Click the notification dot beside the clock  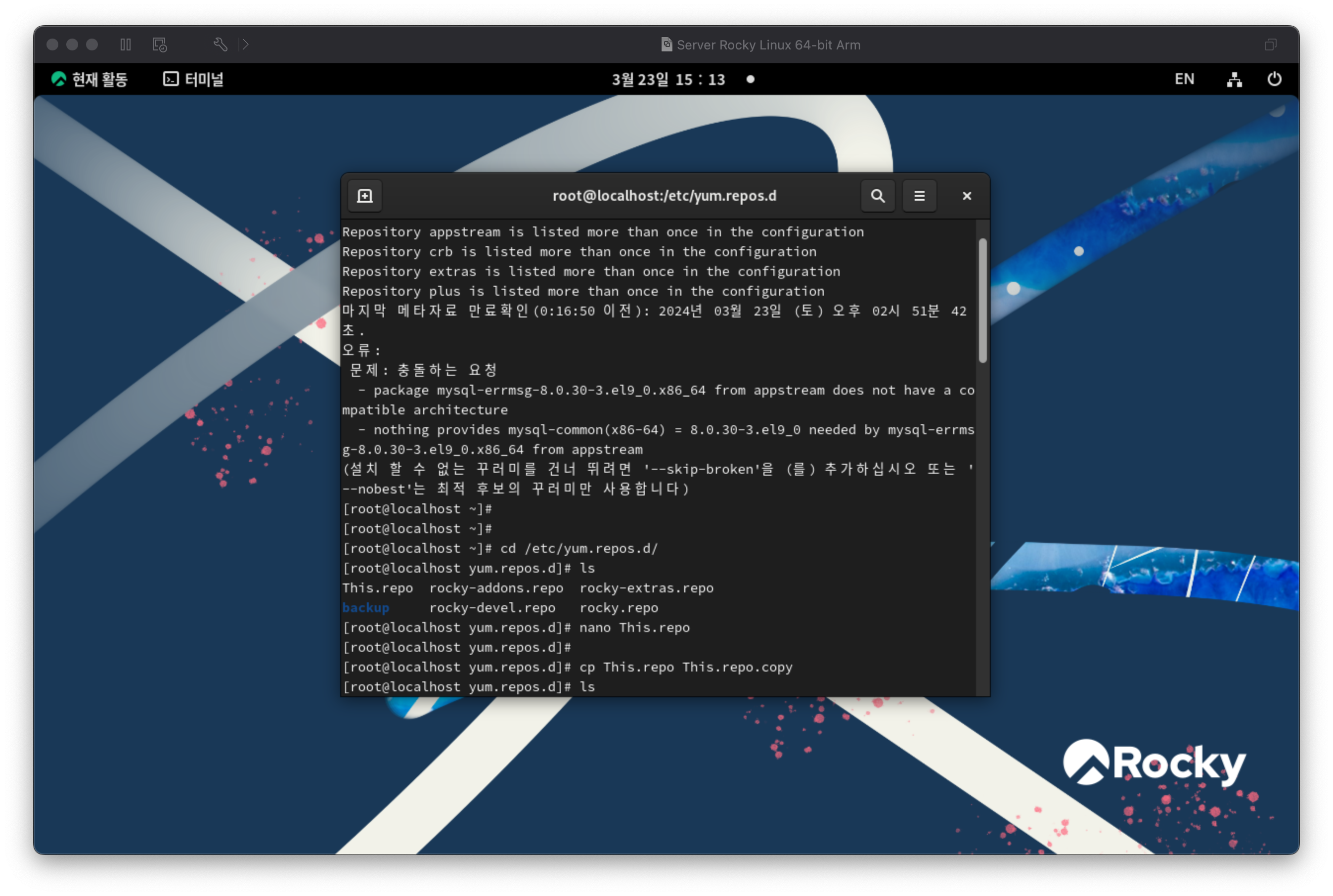[x=750, y=80]
